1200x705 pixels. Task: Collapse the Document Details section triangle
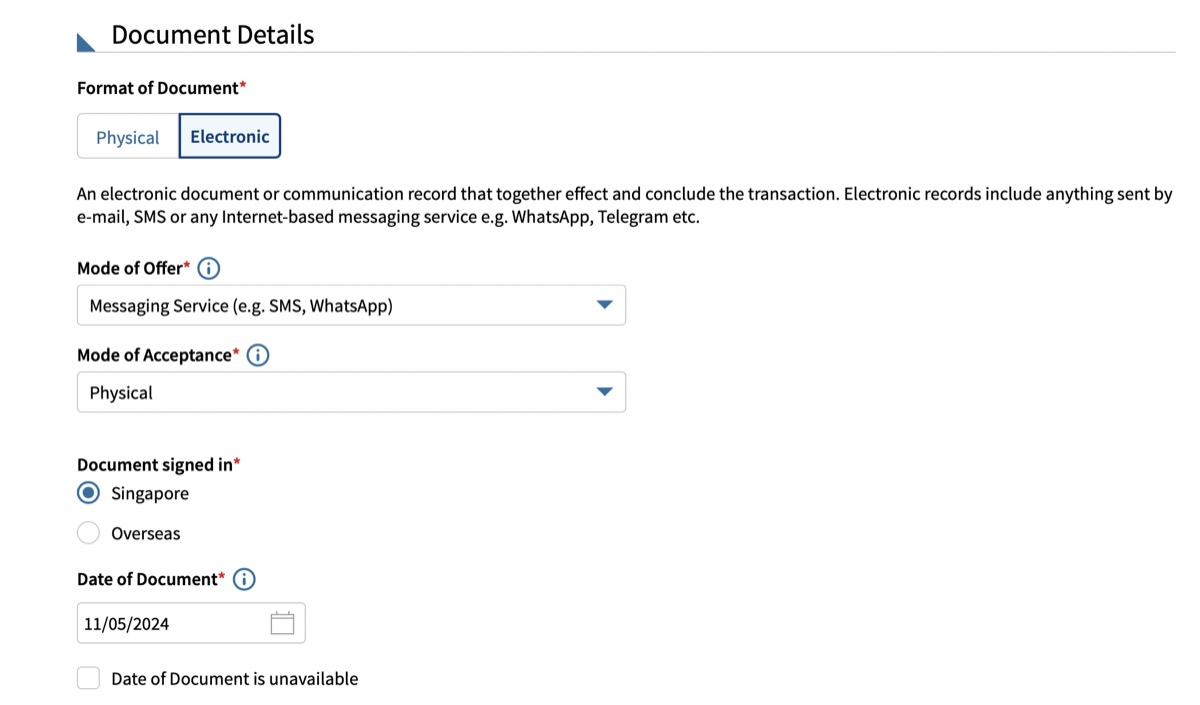(x=86, y=42)
